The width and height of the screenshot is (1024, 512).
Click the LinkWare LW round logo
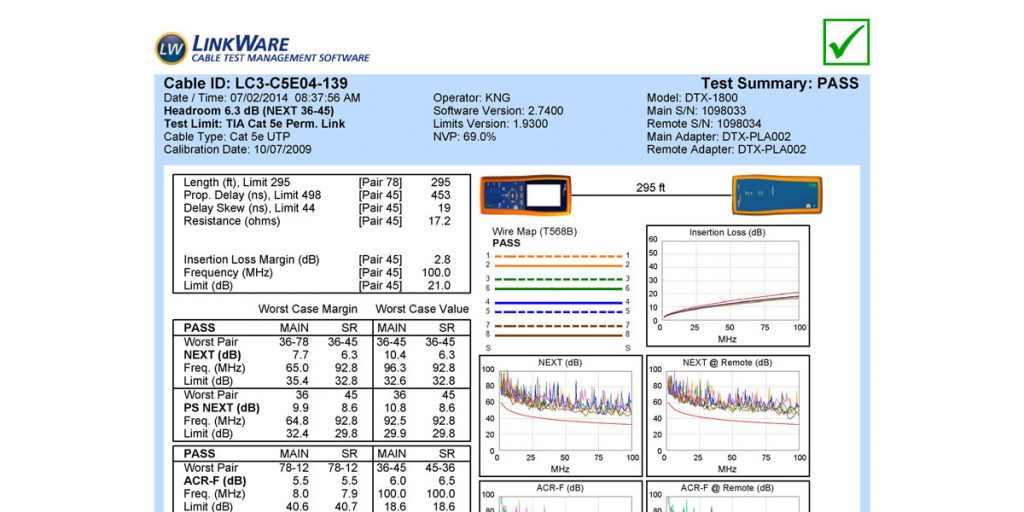pos(171,49)
